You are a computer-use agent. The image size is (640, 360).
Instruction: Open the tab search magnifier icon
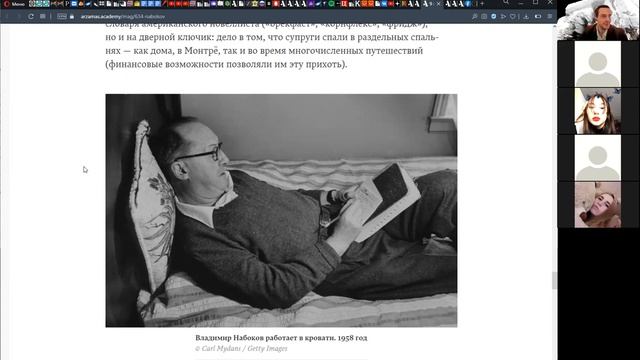[x=506, y=3]
